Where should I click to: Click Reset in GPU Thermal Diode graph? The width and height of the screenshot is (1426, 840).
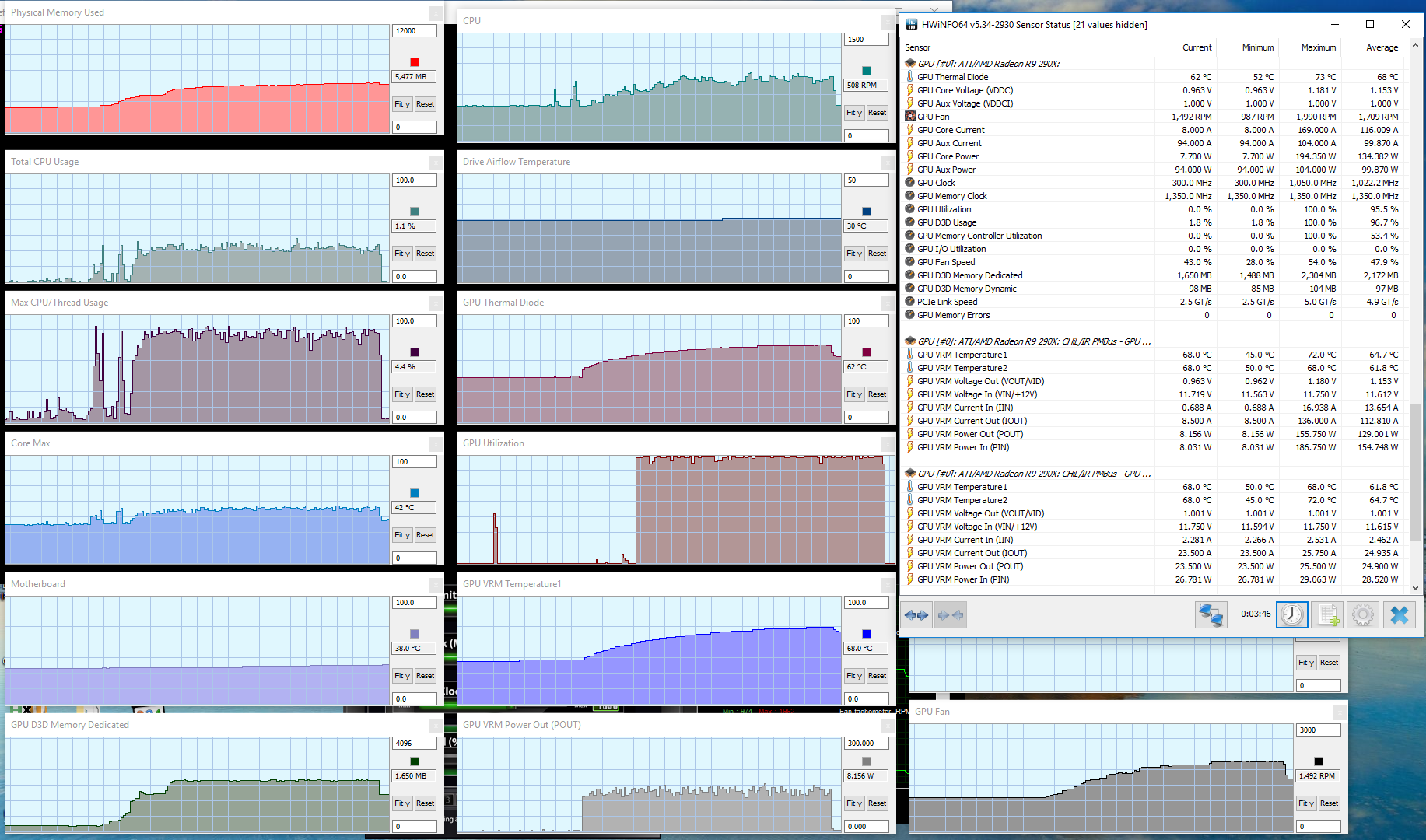point(878,394)
